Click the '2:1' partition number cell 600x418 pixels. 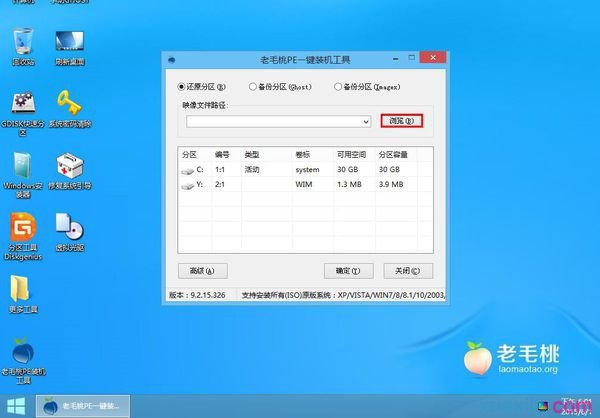pos(220,185)
